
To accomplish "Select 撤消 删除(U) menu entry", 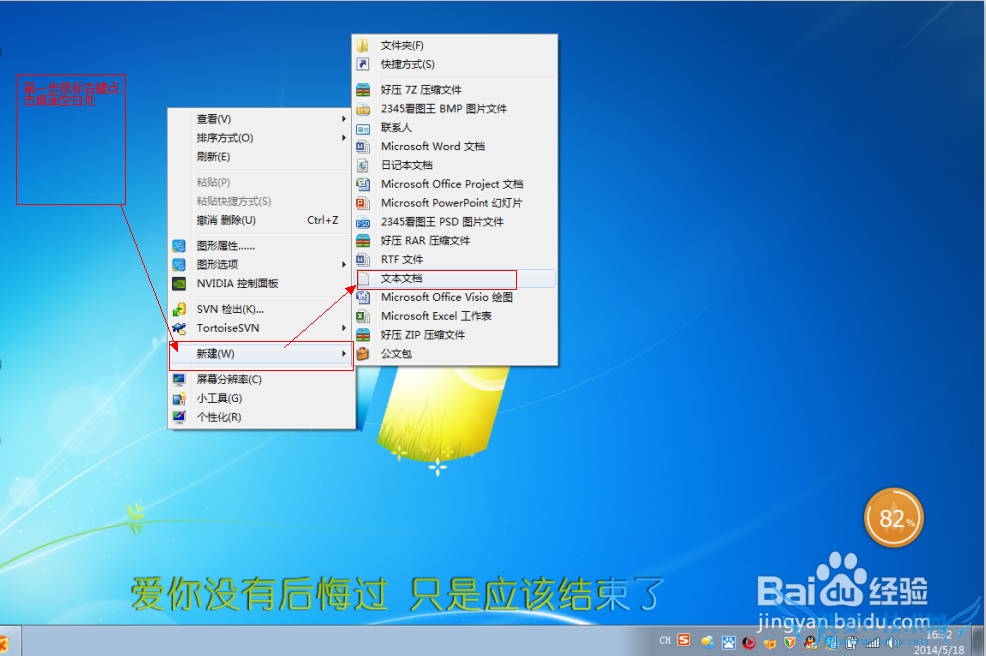I will coord(261,220).
